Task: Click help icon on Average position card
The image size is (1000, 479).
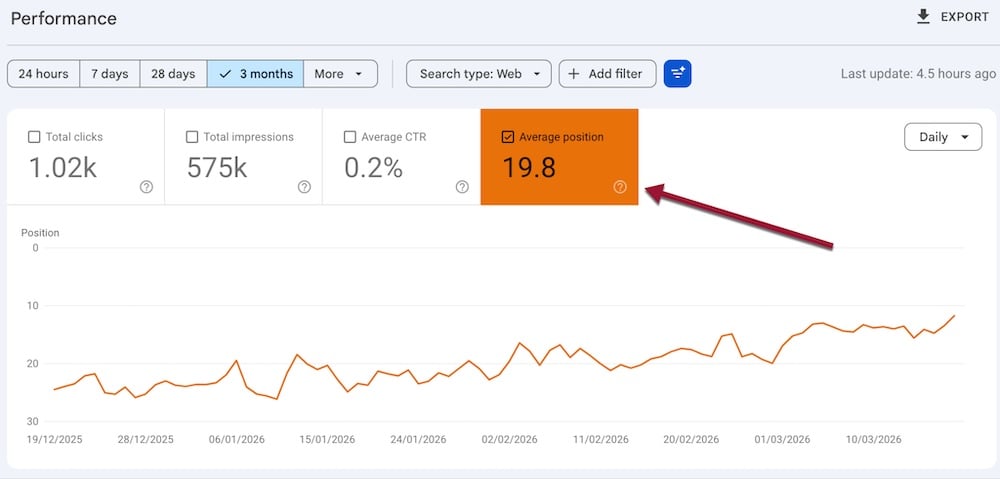Action: (620, 187)
